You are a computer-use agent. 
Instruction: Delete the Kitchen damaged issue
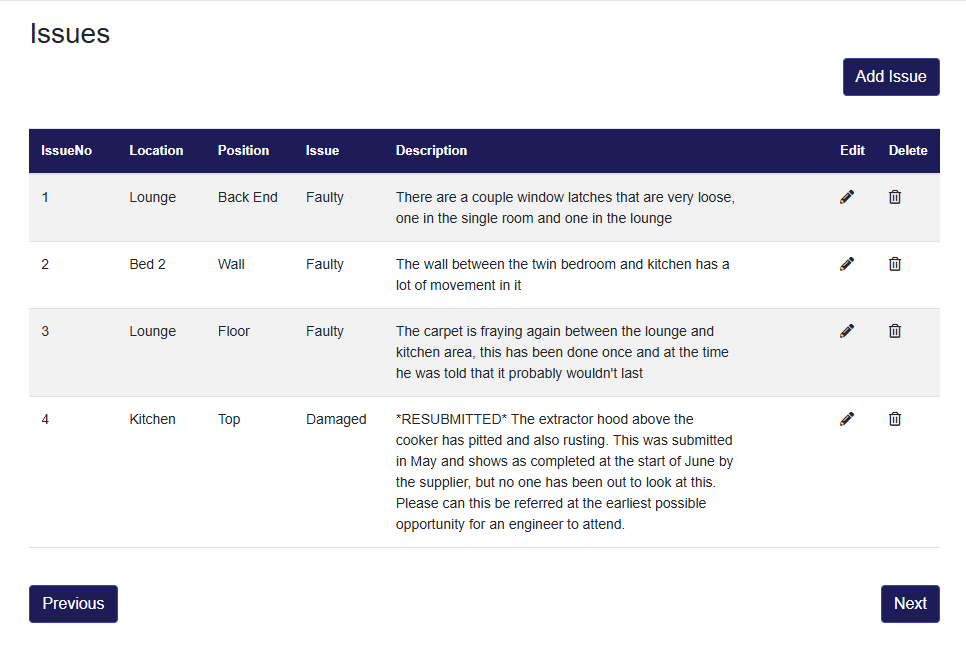pos(895,419)
